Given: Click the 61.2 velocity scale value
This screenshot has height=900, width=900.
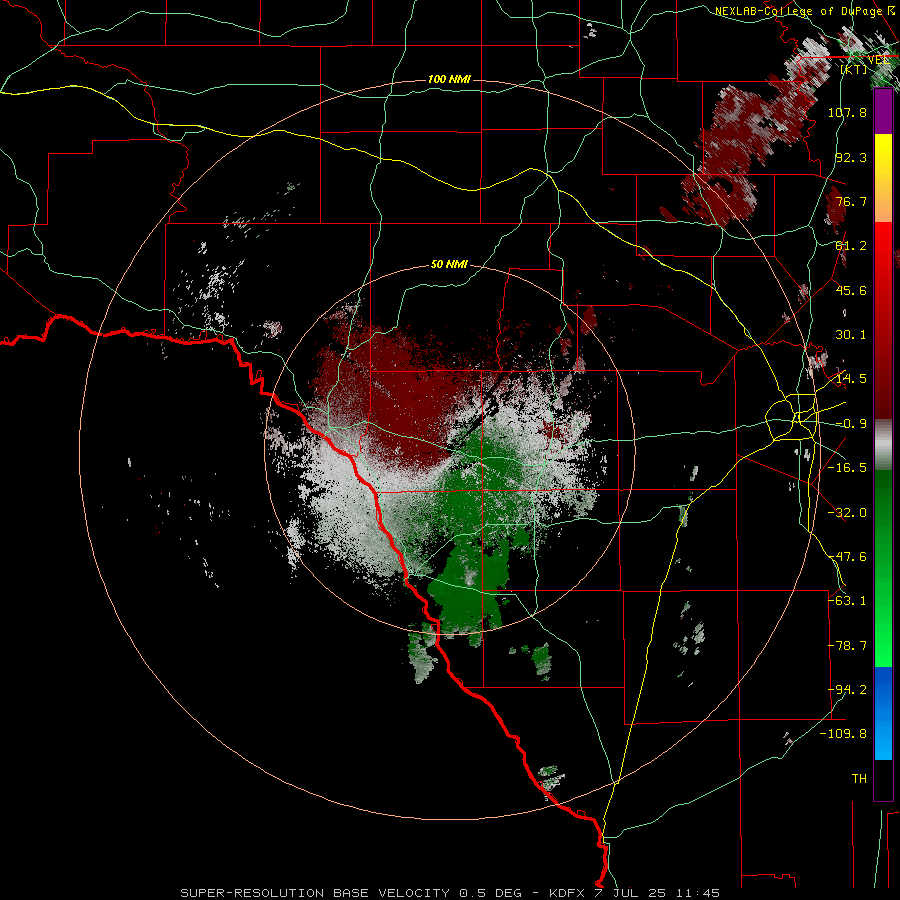Looking at the screenshot, I should point(851,246).
